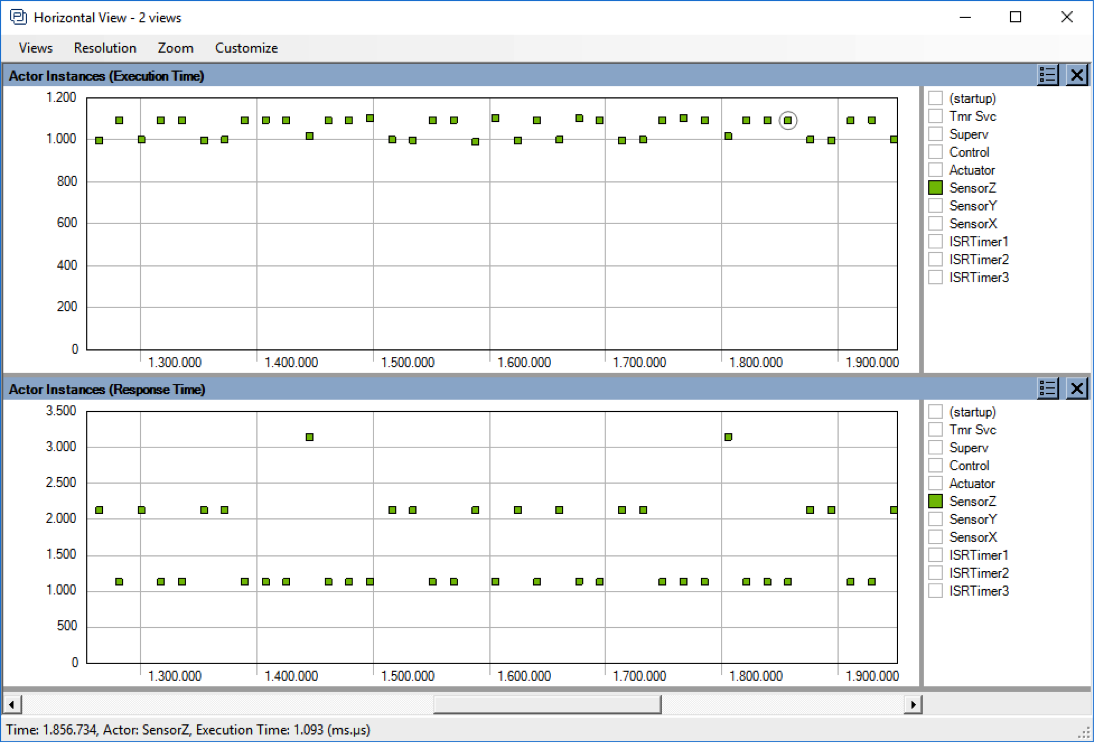Click the Horizontal View window icon in title bar
The height and width of the screenshot is (743, 1094).
[18, 17]
